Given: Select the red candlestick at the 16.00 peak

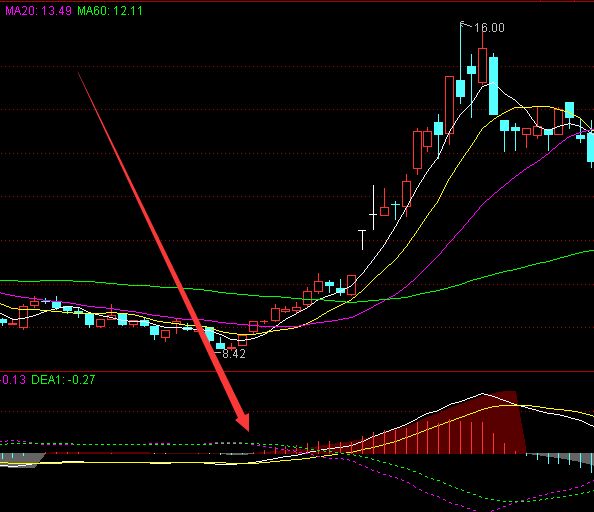Looking at the screenshot, I should pyautogui.click(x=483, y=61).
